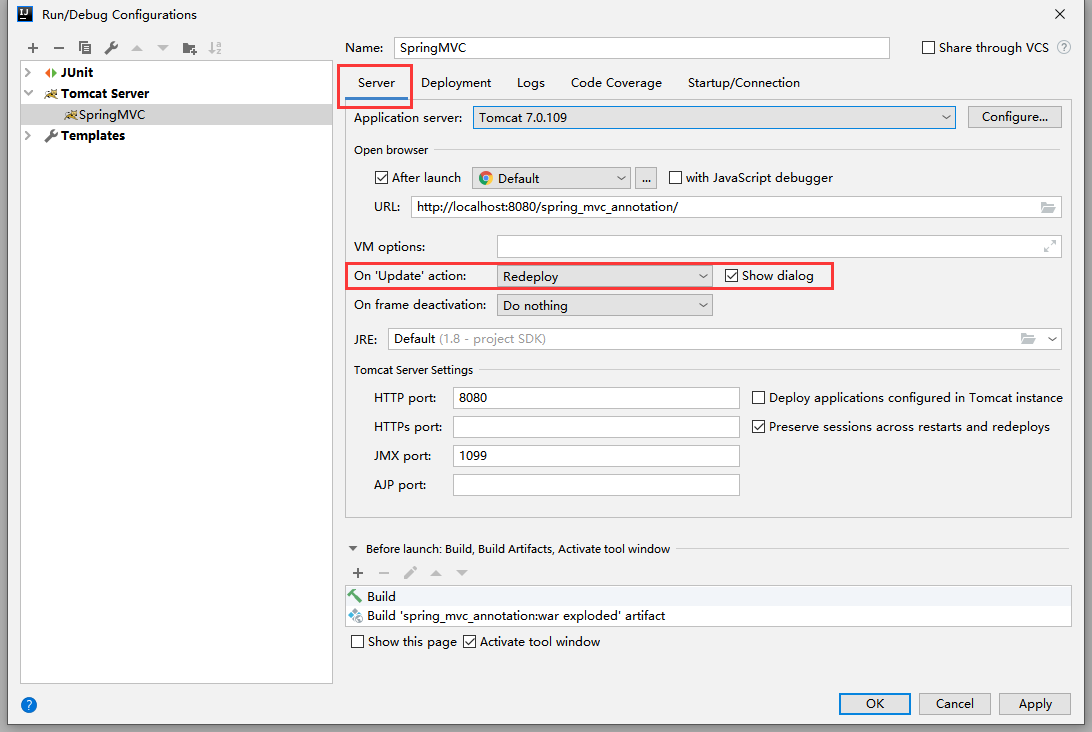Screen dimensions: 1092x732
Task: Switch to the Logs tab
Action: pos(531,83)
